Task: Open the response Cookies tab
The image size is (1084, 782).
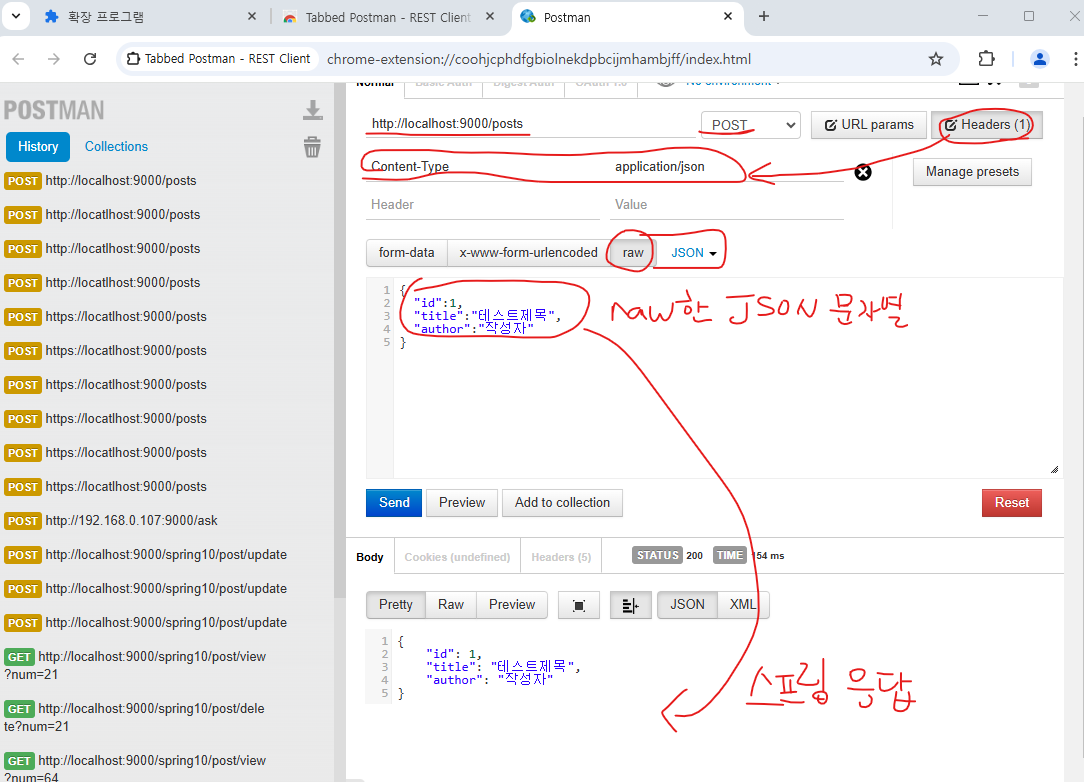Action: pyautogui.click(x=457, y=557)
